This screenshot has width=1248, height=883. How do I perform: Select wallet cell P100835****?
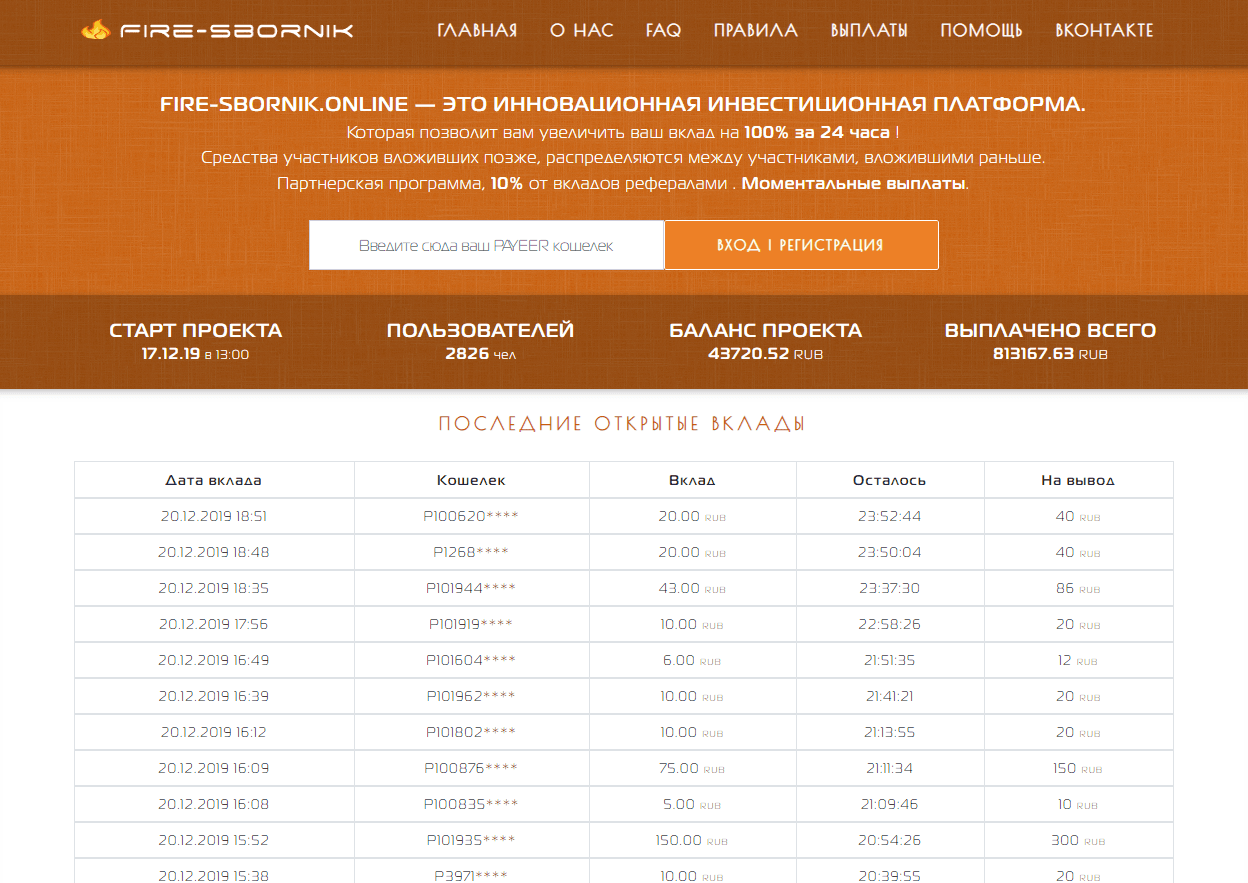tap(471, 804)
